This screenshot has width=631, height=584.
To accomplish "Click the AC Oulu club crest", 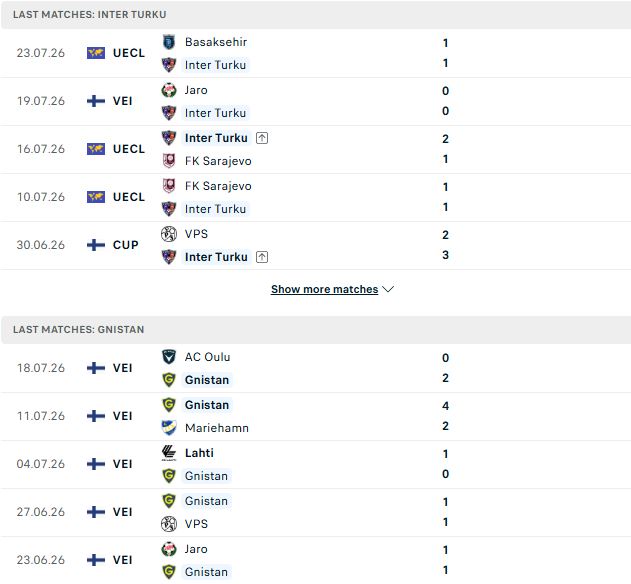I will [169, 357].
